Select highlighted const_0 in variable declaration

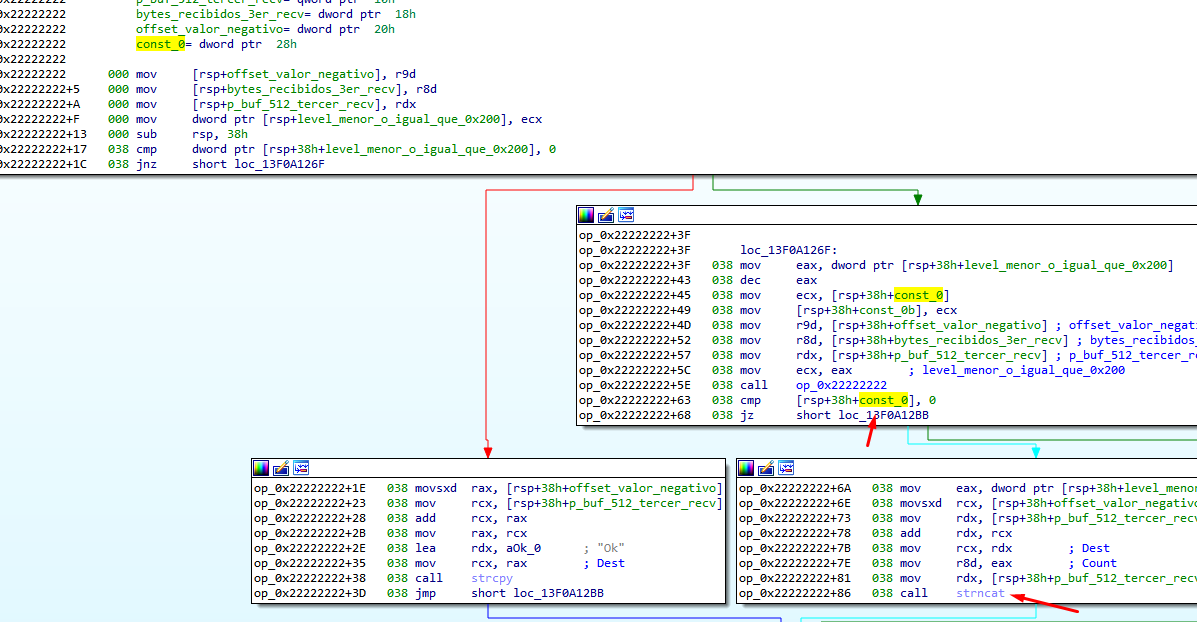coord(156,44)
